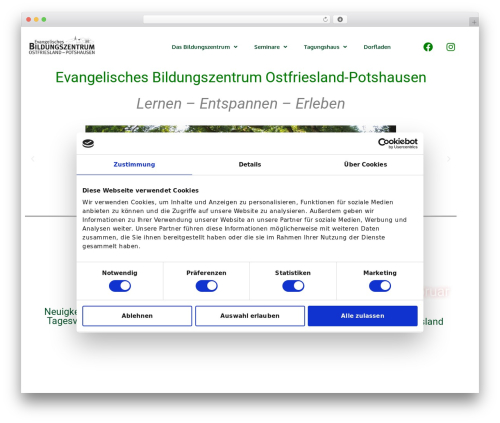Switch to the Zustimmung tab
The image size is (500, 423).
point(134,165)
